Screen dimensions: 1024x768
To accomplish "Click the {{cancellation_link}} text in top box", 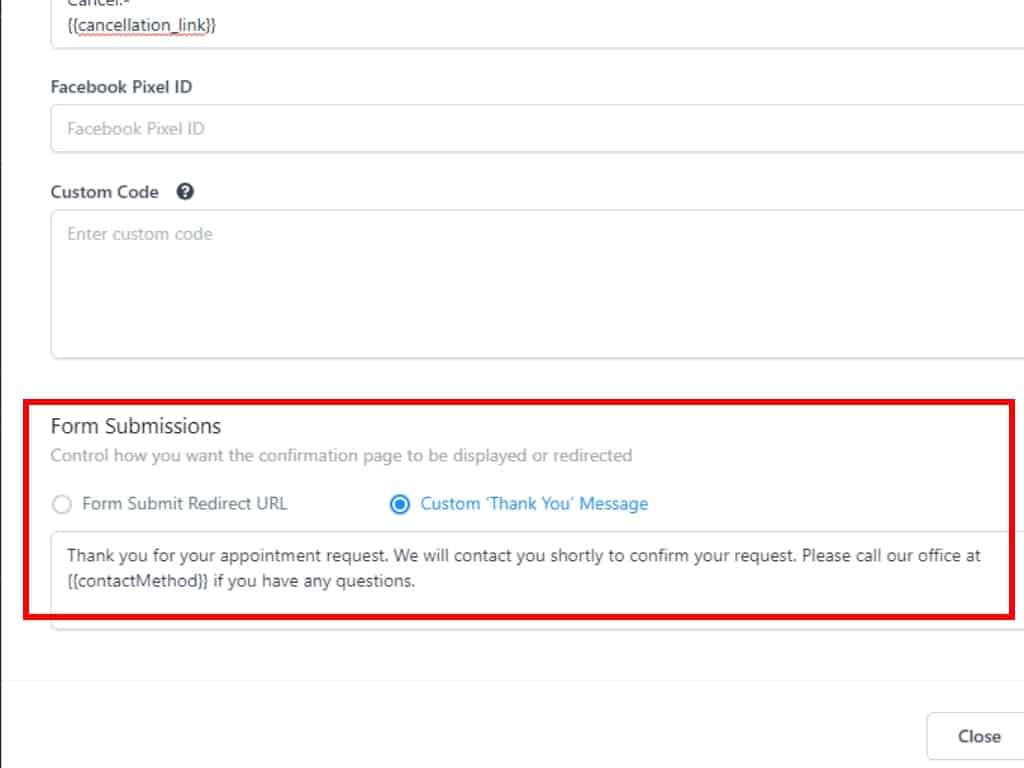I will 142,26.
